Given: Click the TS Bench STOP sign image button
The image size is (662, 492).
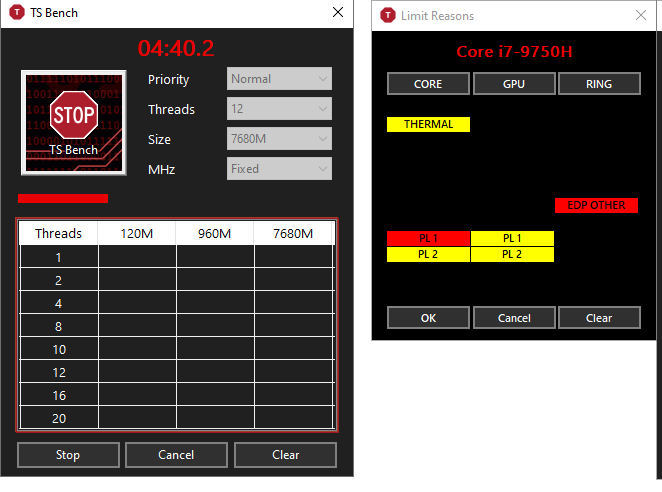Looking at the screenshot, I should 74,122.
